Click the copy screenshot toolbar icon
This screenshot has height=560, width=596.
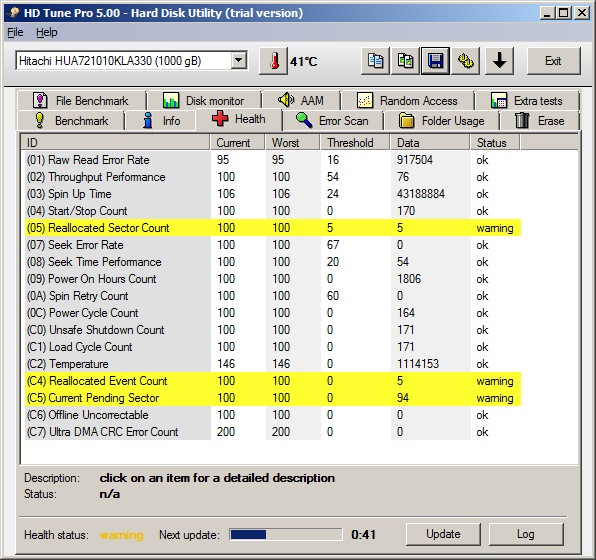(x=405, y=61)
